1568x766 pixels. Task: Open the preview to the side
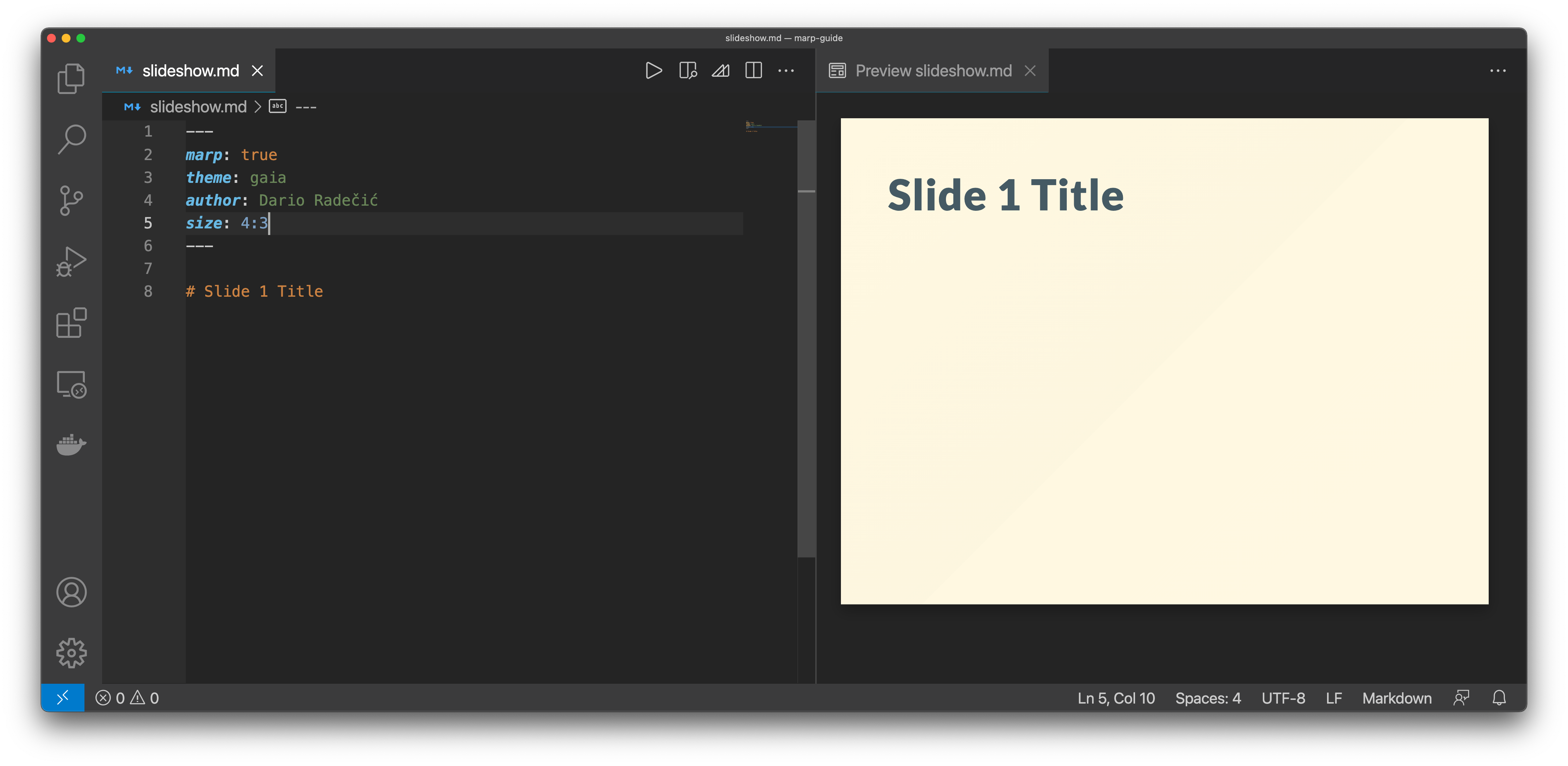pos(688,71)
